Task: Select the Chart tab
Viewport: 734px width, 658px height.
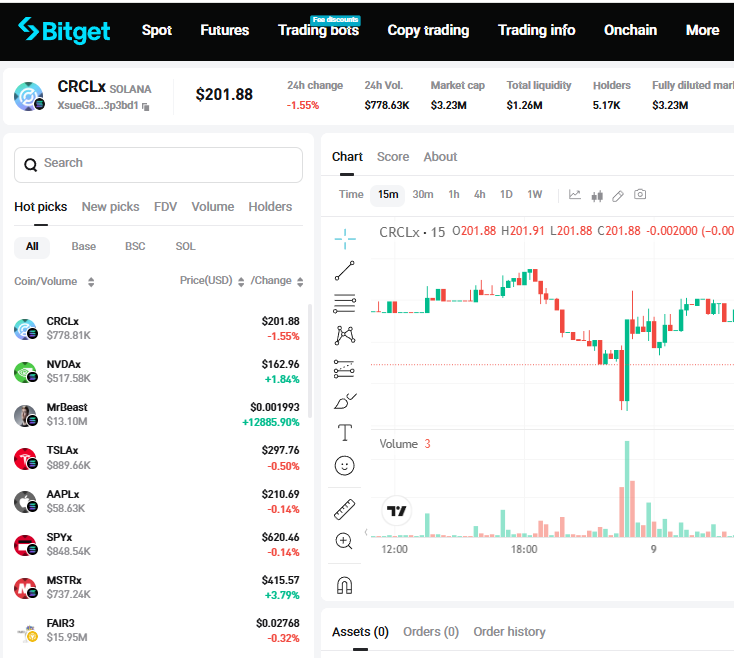Action: click(x=347, y=157)
